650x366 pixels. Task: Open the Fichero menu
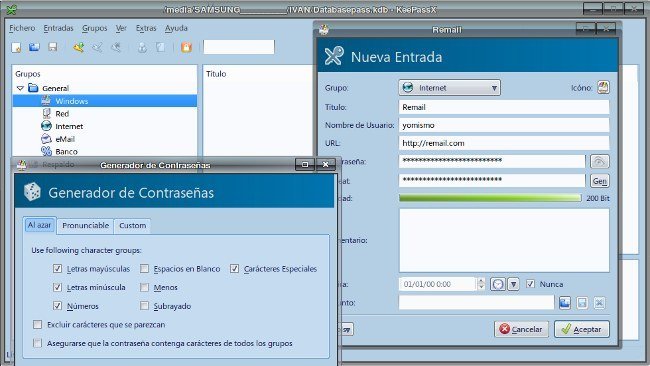pos(22,28)
